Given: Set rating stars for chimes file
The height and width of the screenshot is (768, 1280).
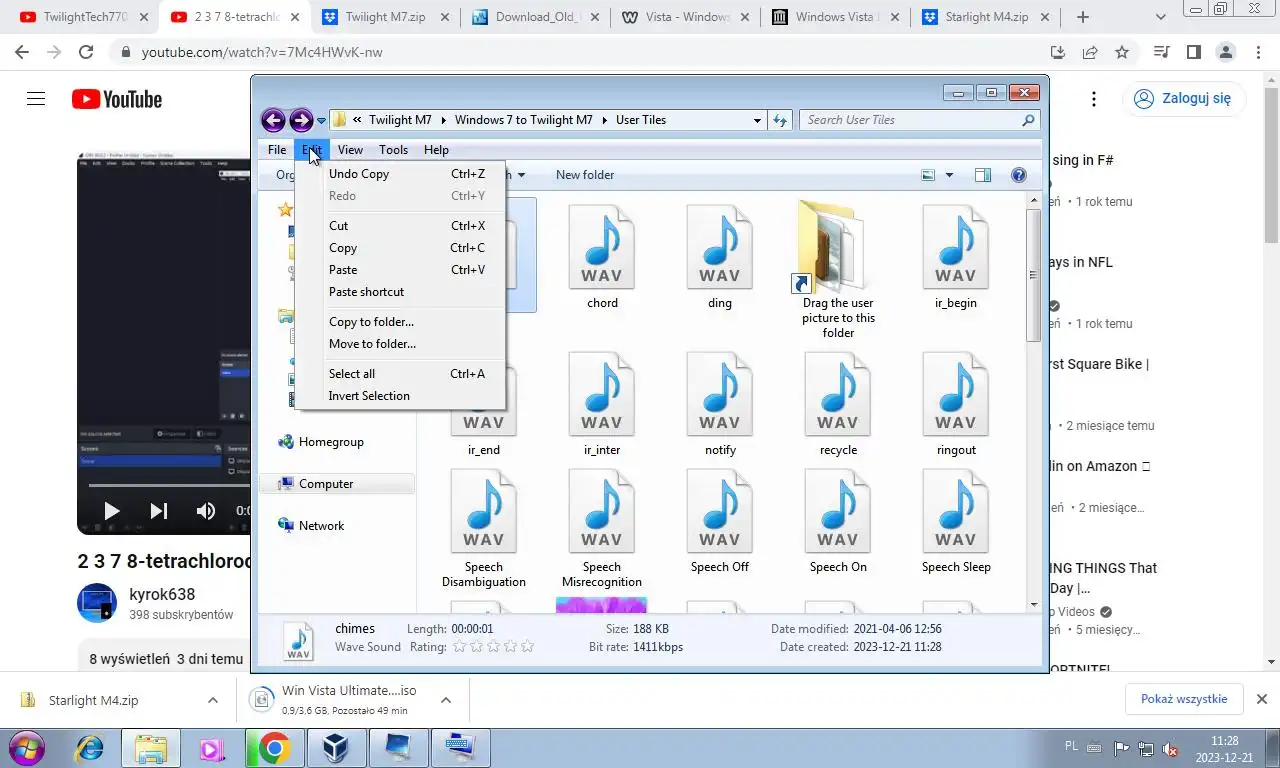Looking at the screenshot, I should coord(493,647).
